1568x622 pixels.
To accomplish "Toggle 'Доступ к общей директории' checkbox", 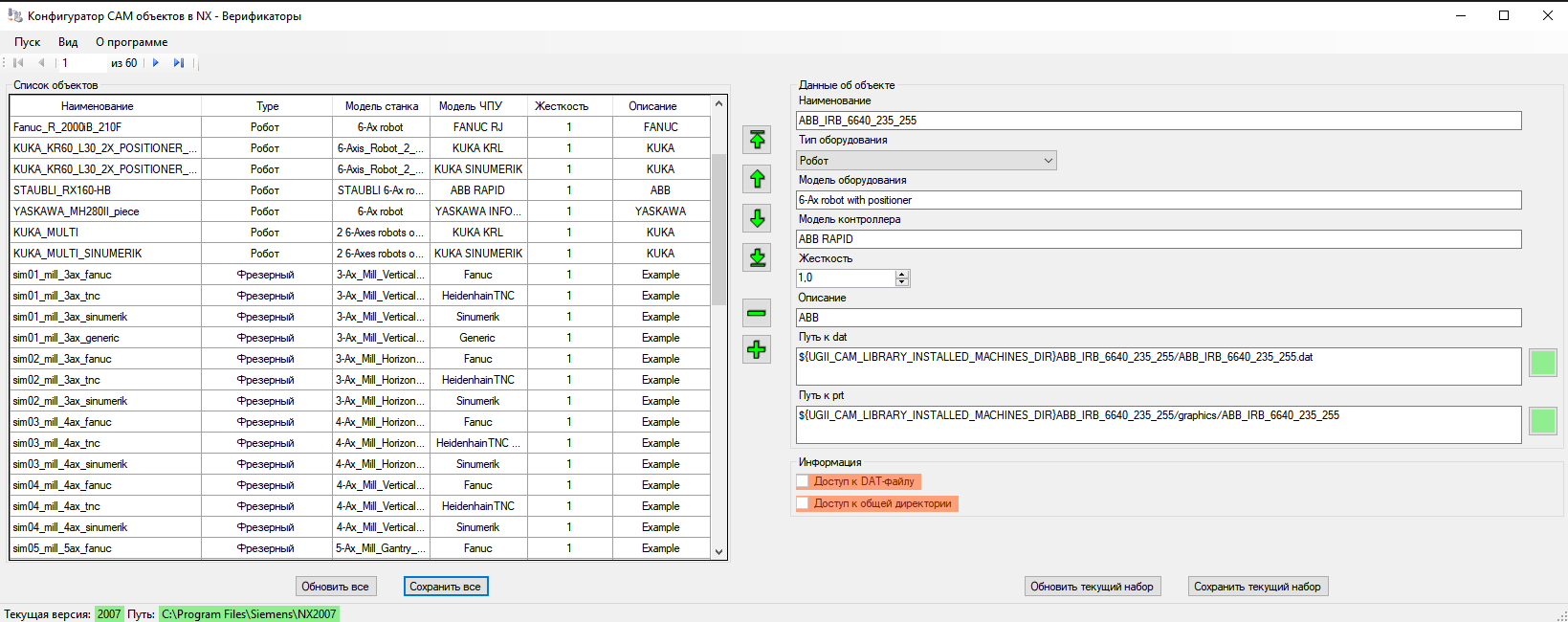I will tap(804, 503).
